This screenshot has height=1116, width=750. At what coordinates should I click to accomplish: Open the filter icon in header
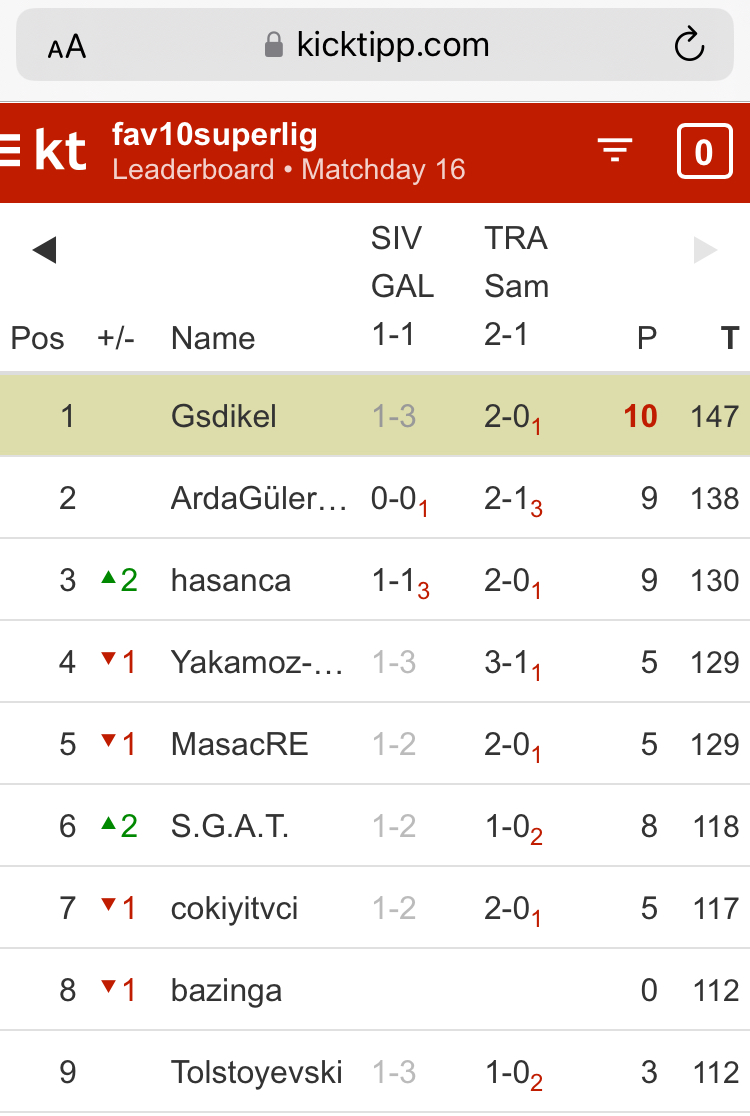click(615, 151)
